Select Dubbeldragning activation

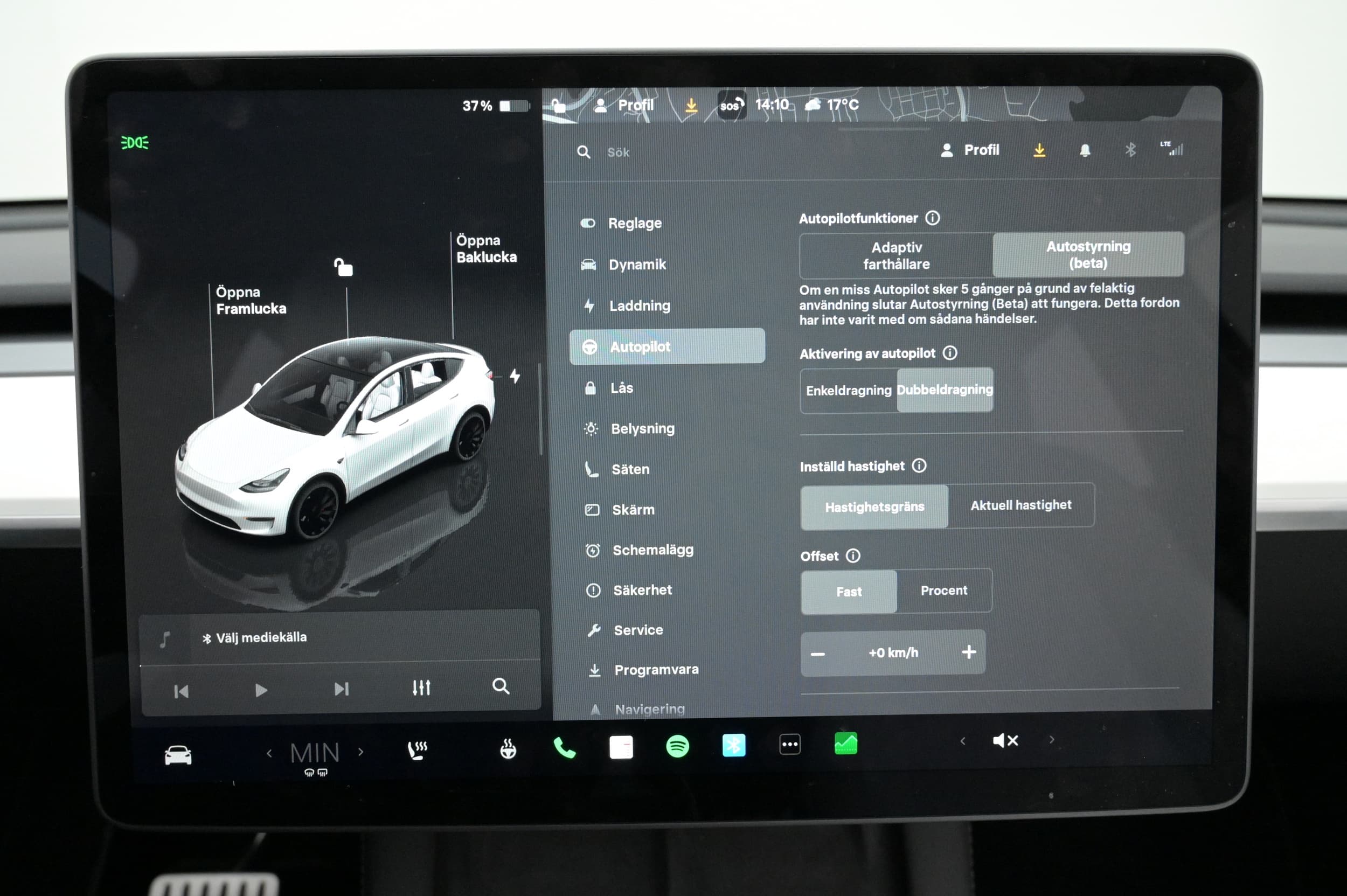[x=945, y=389]
